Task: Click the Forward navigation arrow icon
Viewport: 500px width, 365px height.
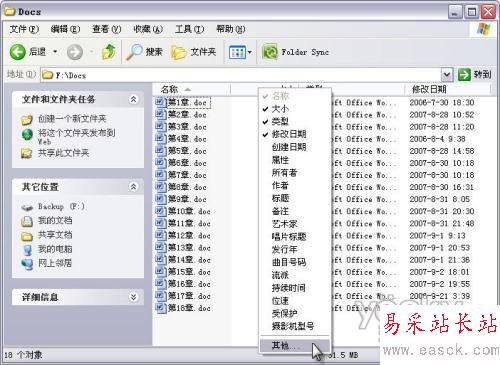Action: [75, 52]
